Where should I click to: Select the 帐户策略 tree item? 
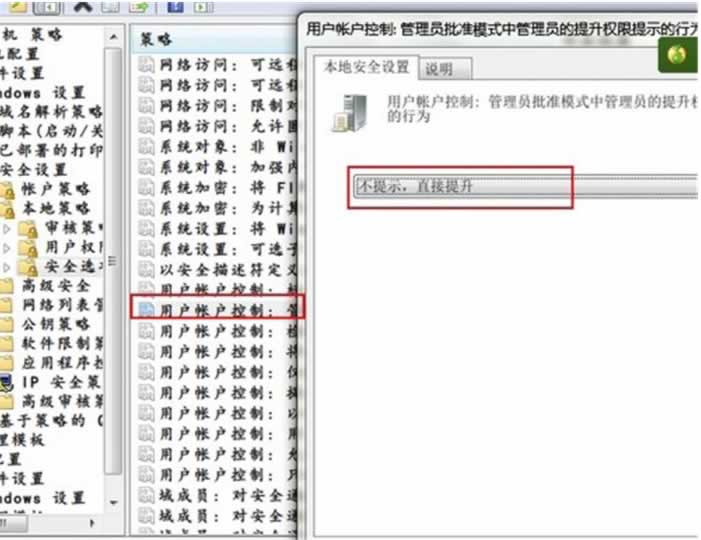tap(56, 190)
